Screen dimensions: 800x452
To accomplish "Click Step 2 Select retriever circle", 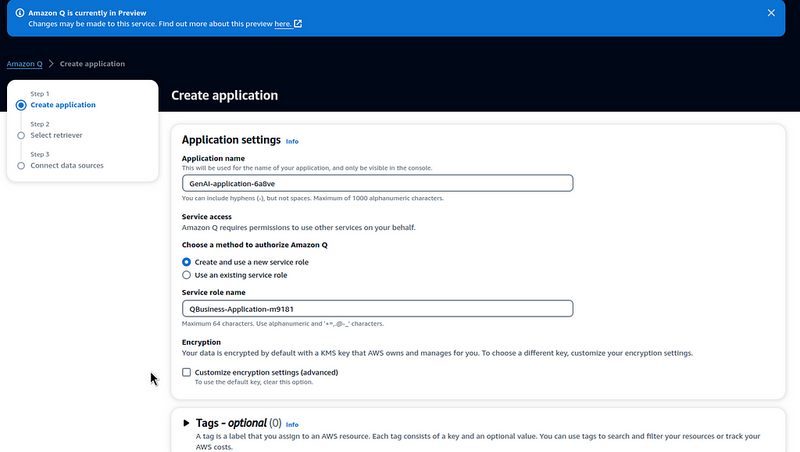I will [21, 135].
